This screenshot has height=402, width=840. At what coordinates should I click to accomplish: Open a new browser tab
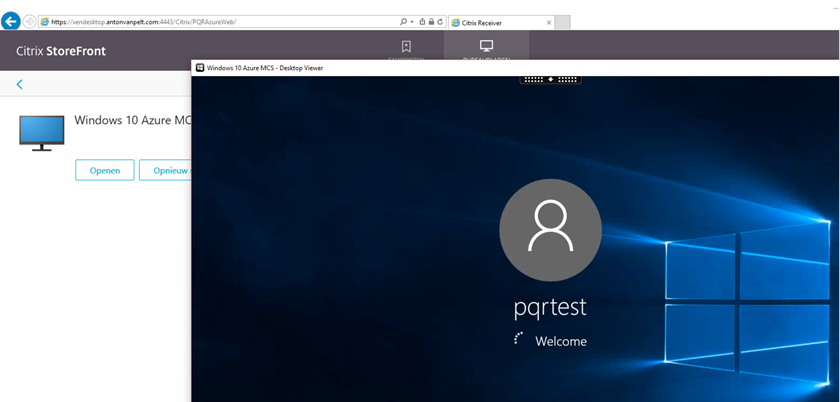[562, 23]
